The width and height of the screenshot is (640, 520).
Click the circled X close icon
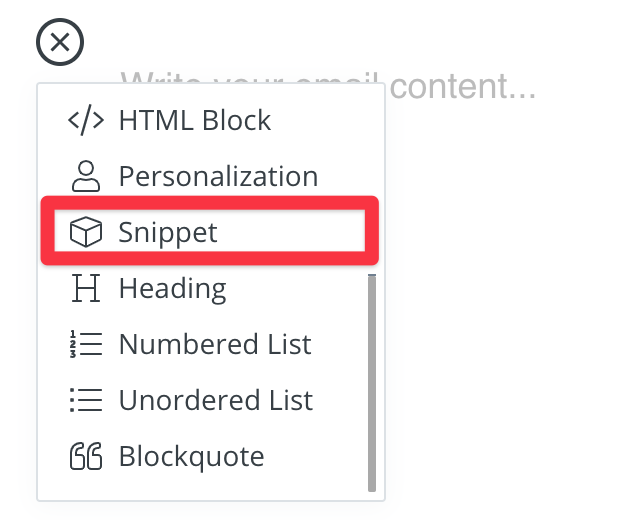[x=60, y=43]
